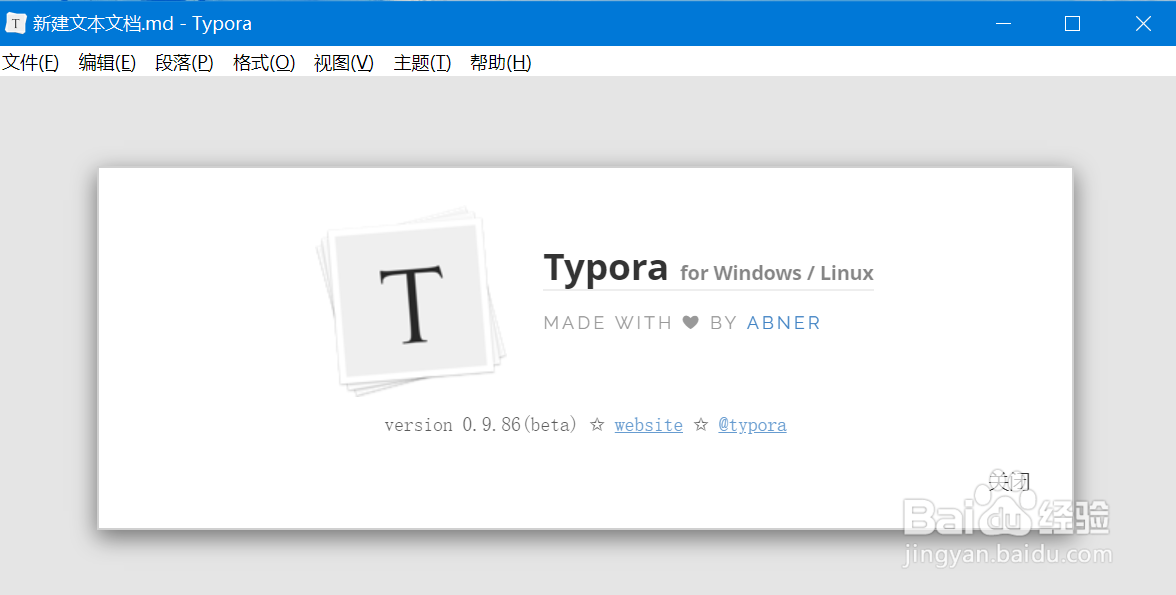The image size is (1176, 595).
Task: Open the @typora link
Action: pyautogui.click(x=752, y=425)
